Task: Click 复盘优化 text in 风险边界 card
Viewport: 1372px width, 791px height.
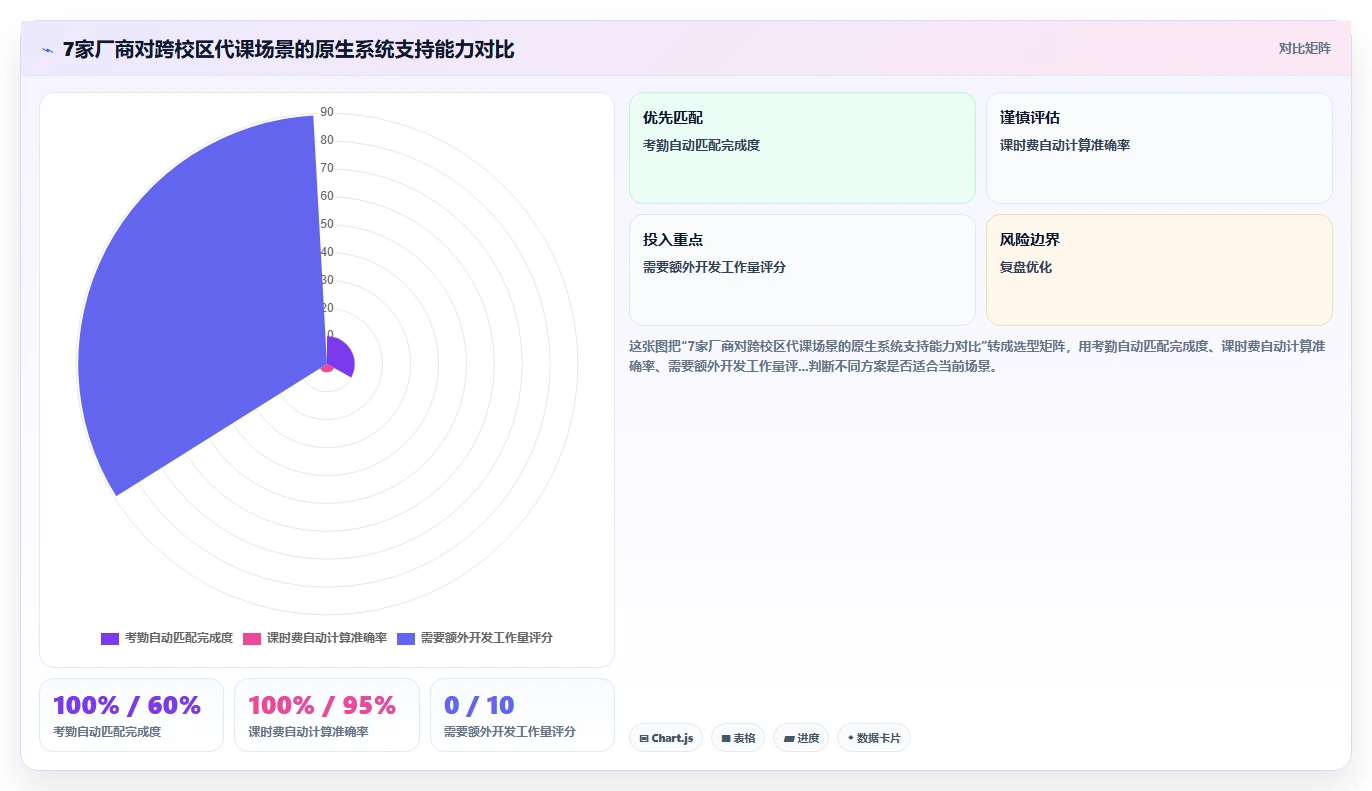Action: [x=1026, y=267]
